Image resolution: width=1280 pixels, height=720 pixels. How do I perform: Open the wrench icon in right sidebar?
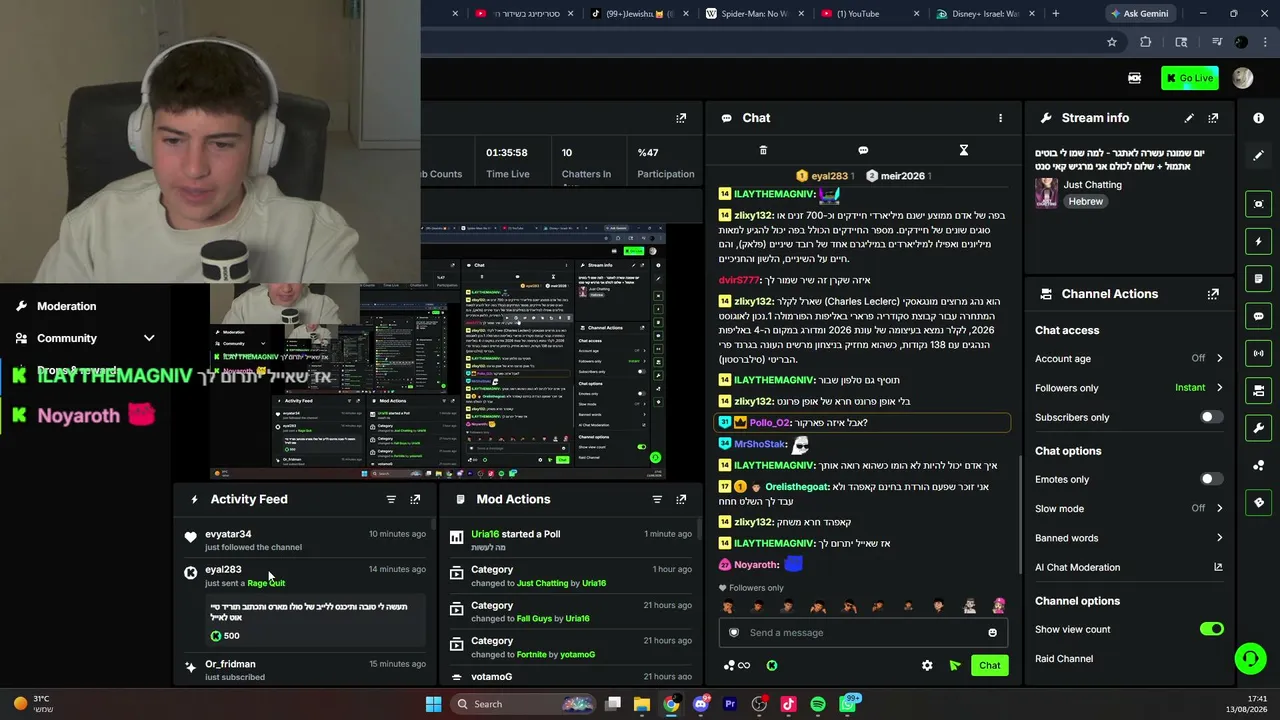1259,428
